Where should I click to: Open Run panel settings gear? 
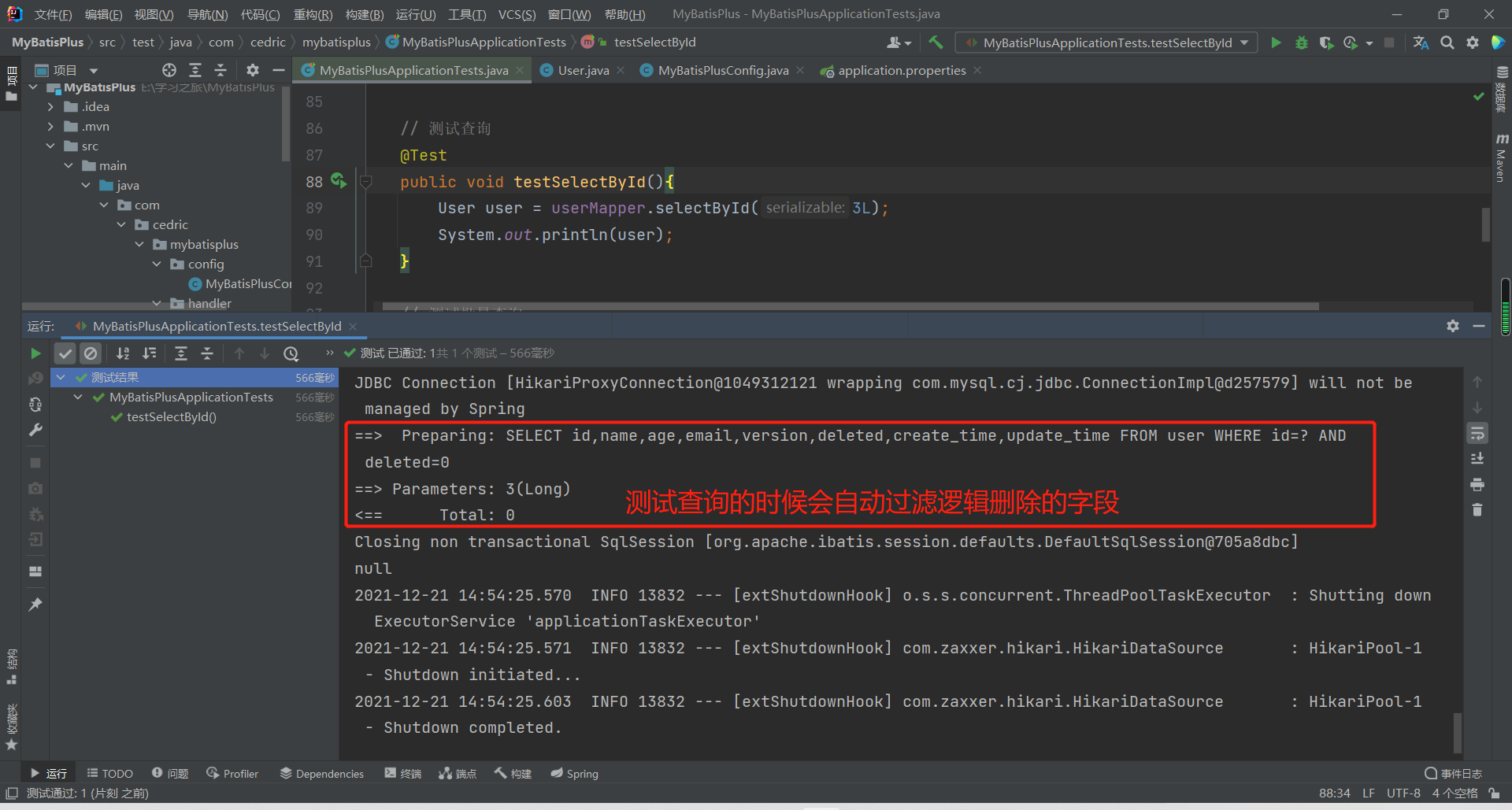(1453, 326)
